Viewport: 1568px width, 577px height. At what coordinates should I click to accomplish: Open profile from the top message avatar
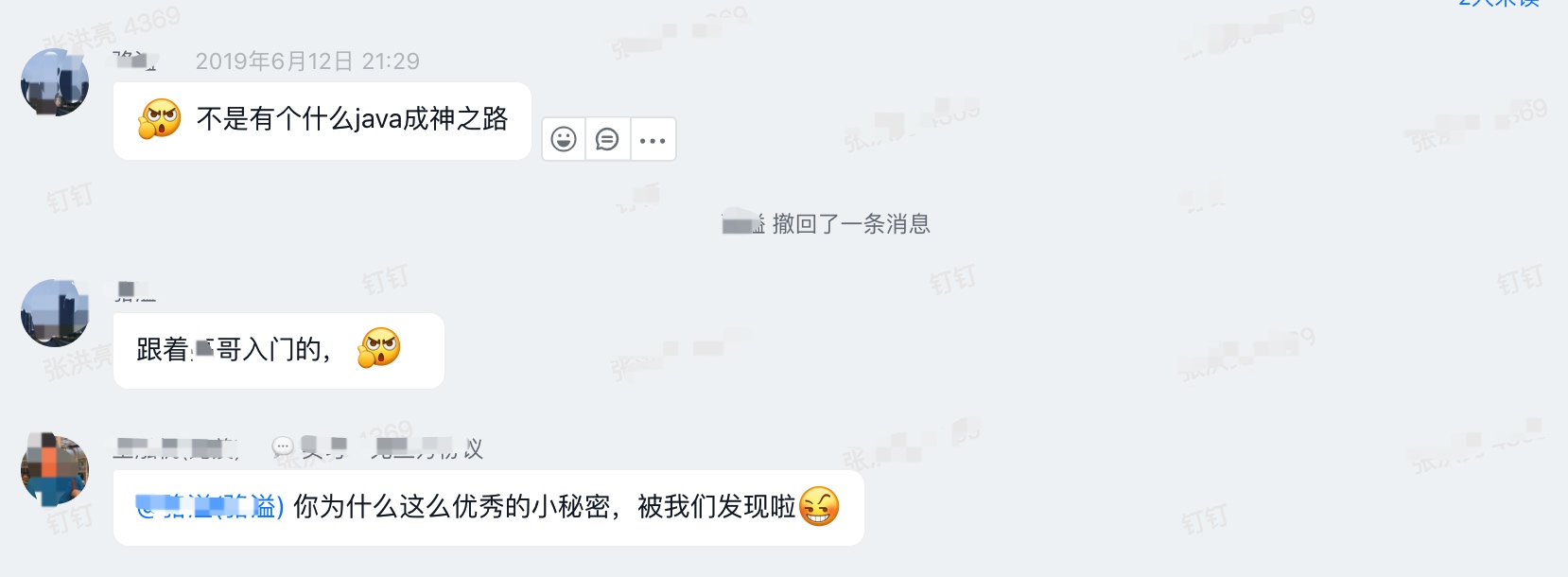pyautogui.click(x=55, y=82)
